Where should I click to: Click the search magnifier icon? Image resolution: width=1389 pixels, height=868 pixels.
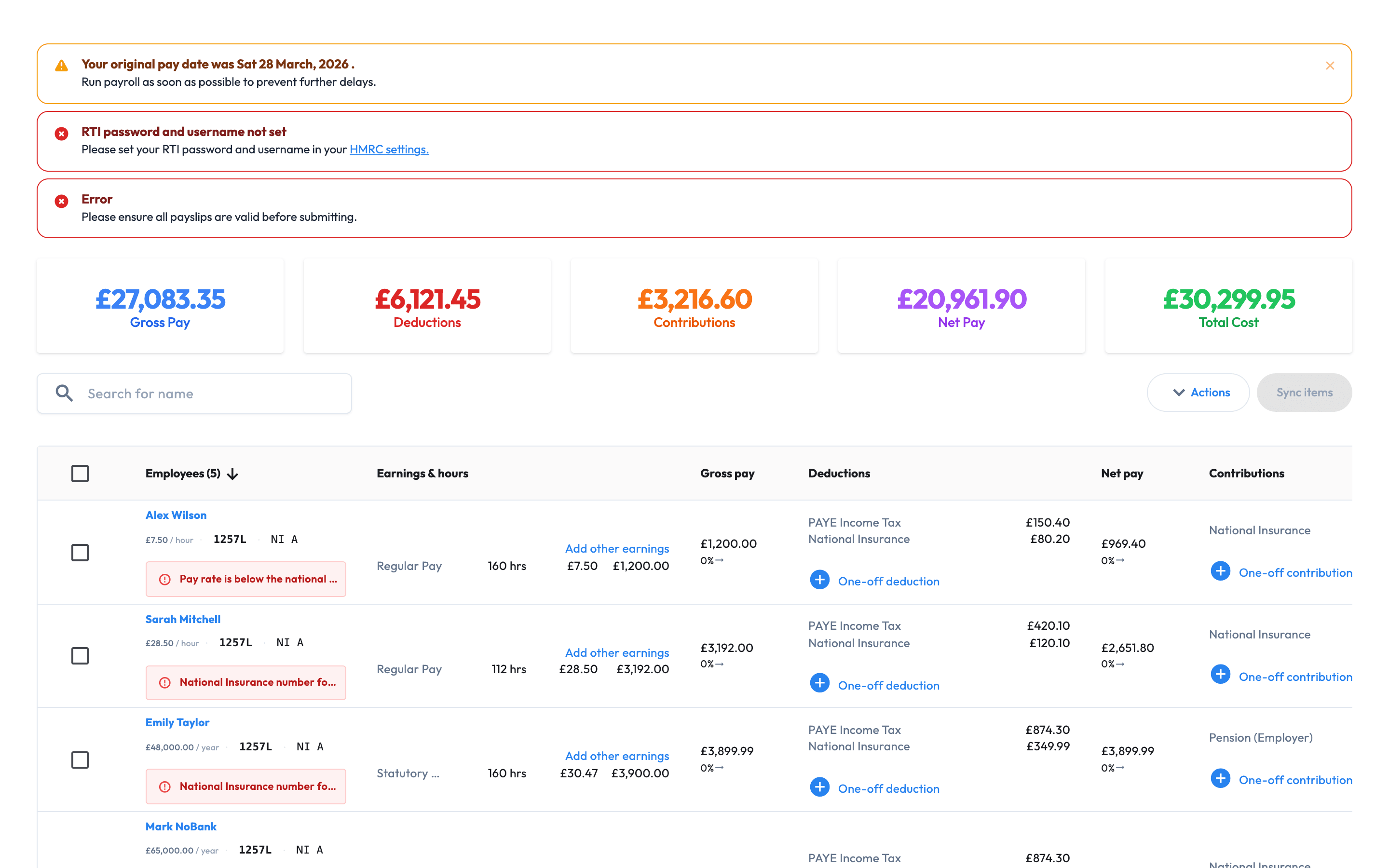click(64, 393)
